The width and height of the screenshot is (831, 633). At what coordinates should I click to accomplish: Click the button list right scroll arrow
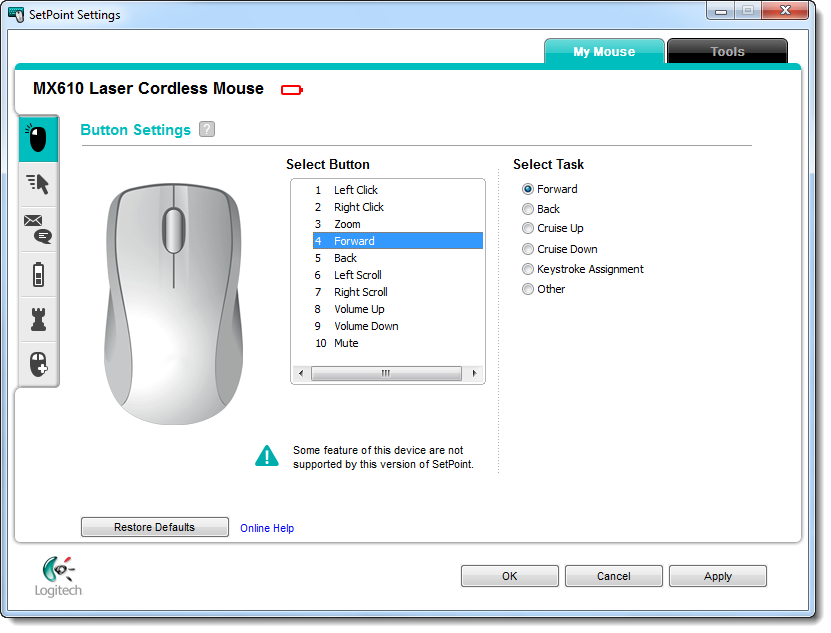point(475,374)
